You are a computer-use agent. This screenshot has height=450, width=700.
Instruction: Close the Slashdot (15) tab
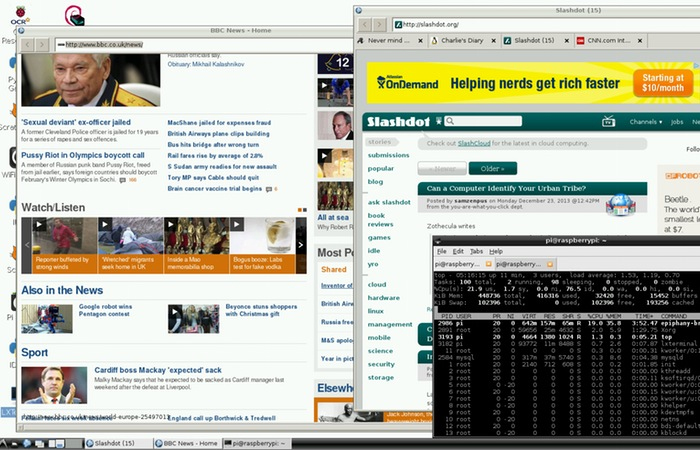coord(567,41)
